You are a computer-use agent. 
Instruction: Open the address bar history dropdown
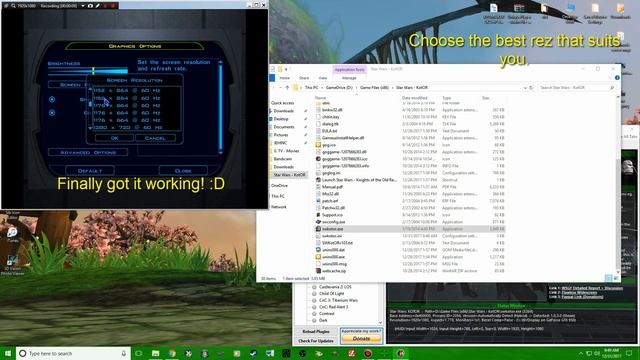coord(525,88)
